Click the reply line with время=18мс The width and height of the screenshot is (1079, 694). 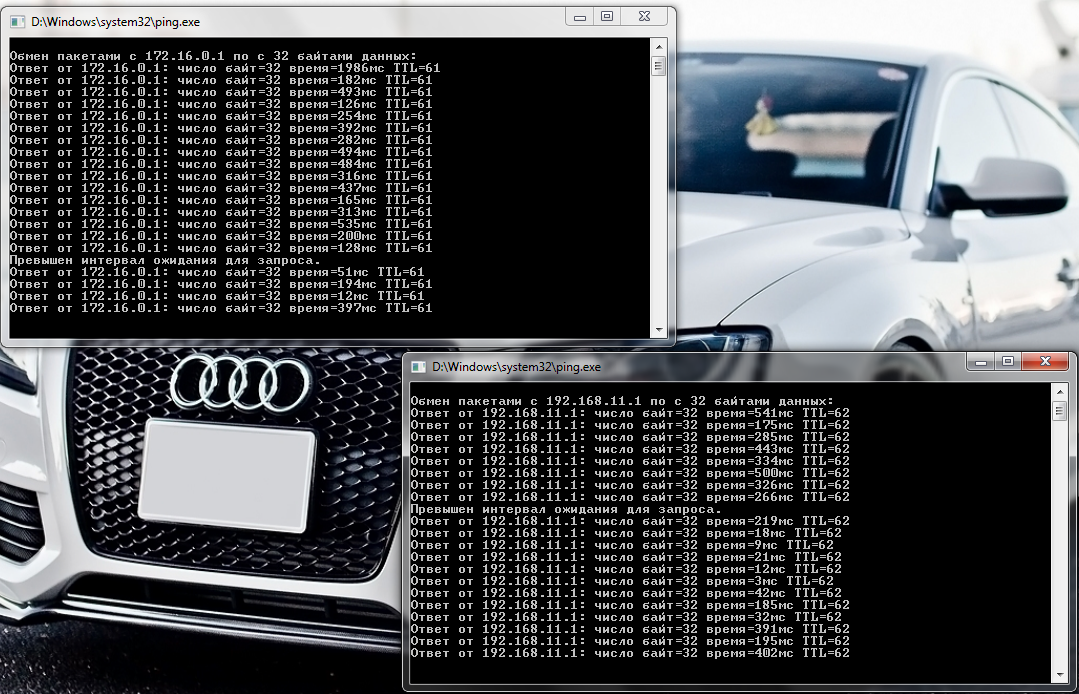point(626,533)
